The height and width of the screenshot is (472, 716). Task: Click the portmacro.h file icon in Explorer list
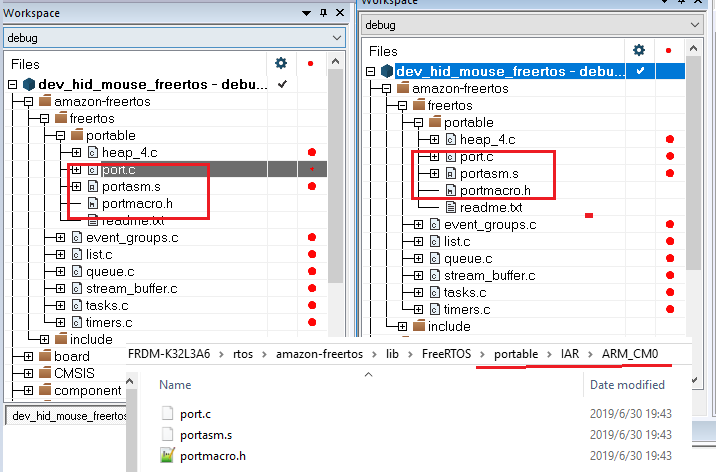coord(168,456)
